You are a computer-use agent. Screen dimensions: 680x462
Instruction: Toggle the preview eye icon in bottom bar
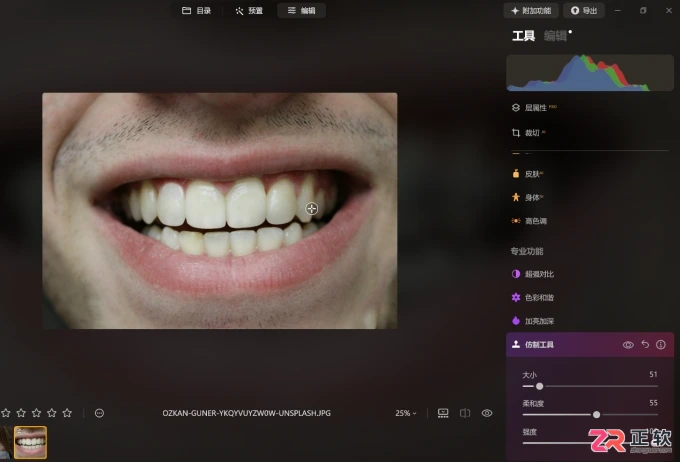[x=487, y=413]
